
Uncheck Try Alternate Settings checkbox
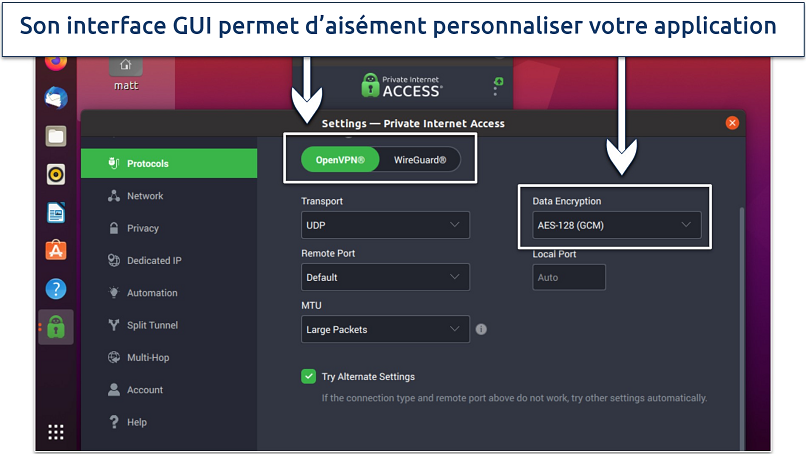[x=309, y=376]
